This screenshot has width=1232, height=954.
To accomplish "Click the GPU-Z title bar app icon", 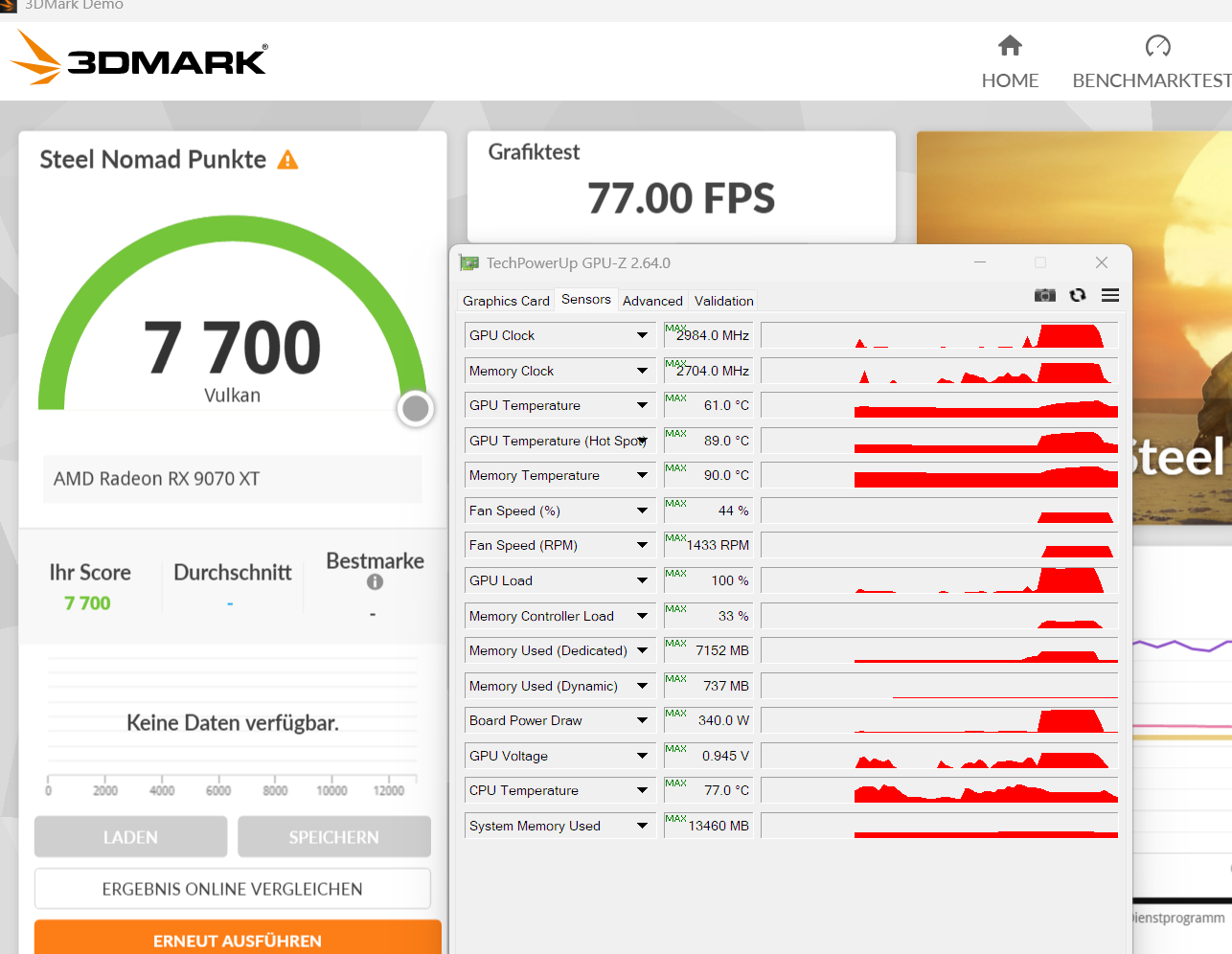I will [x=468, y=262].
